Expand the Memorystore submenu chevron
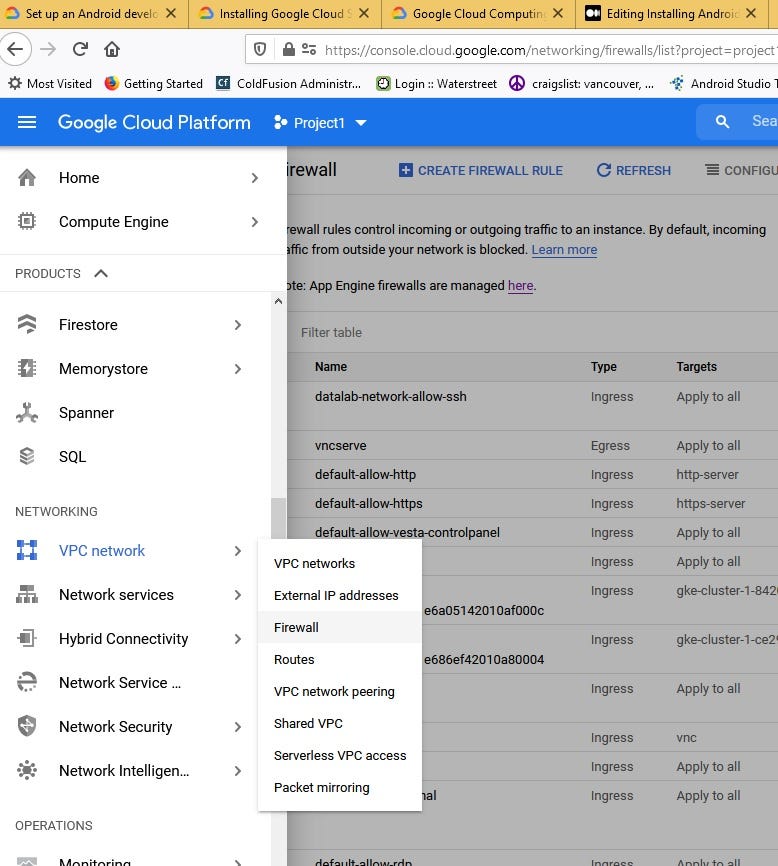This screenshot has height=866, width=778. pos(238,368)
